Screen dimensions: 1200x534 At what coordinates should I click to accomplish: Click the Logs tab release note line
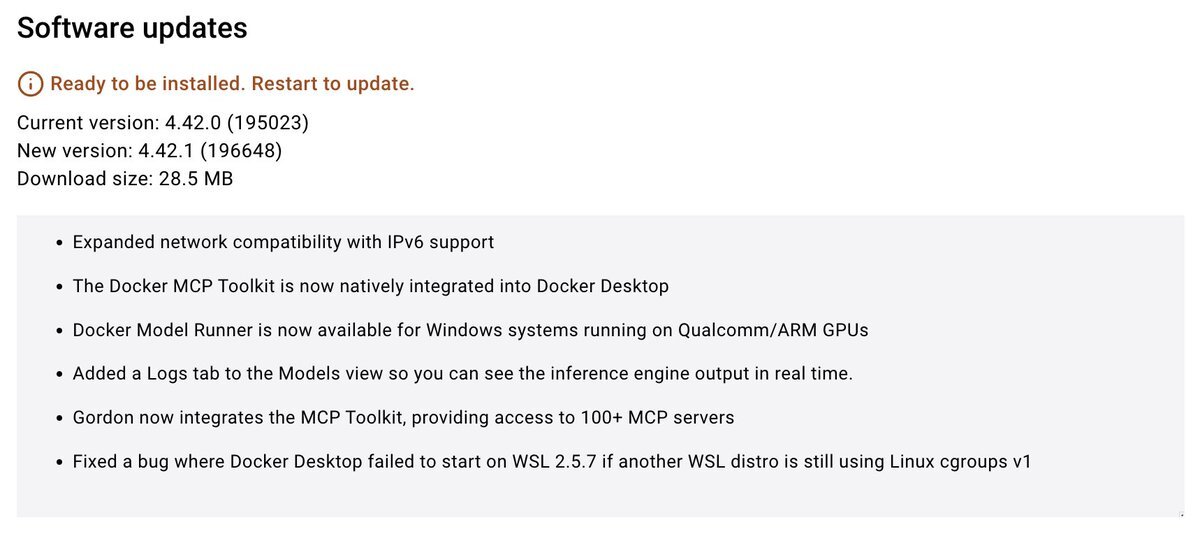[462, 373]
